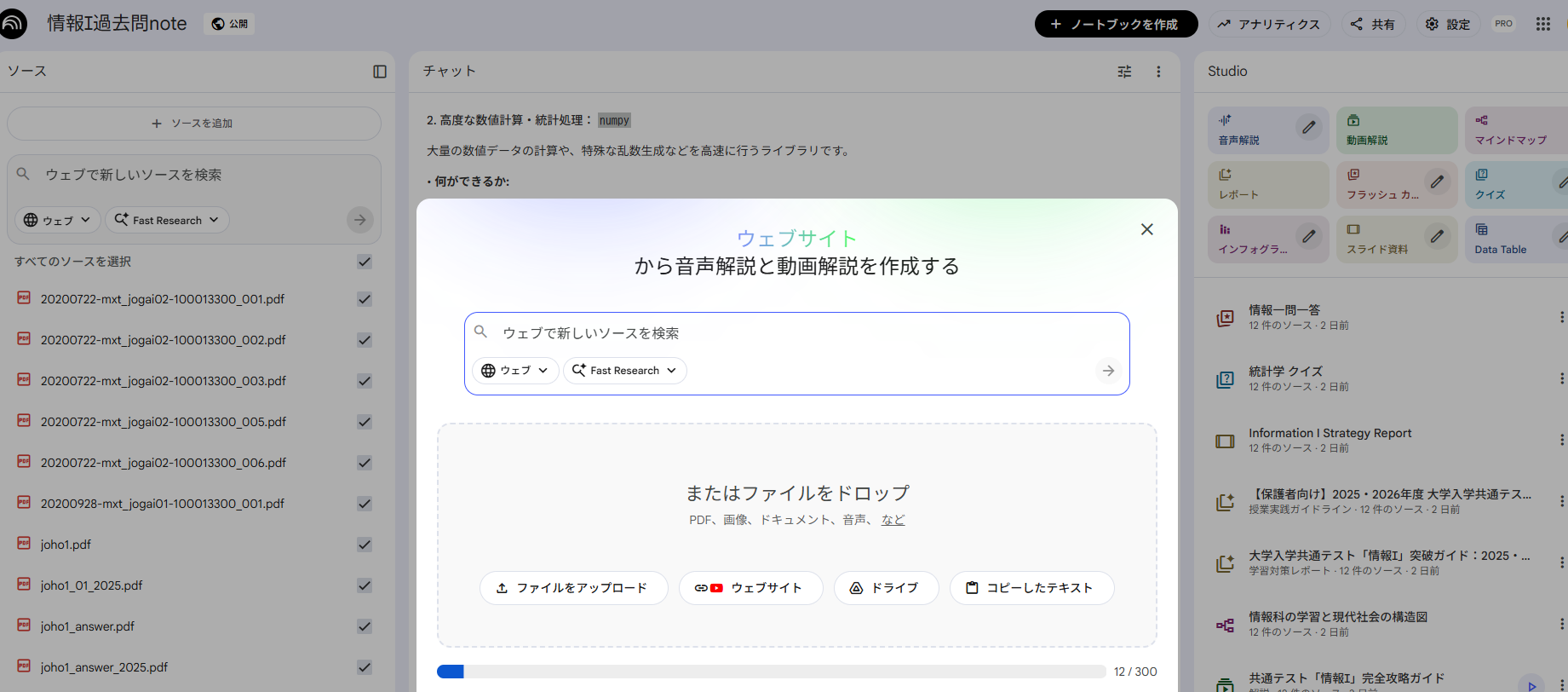Open アナリティクス
Viewport: 1568px width, 692px height.
point(1268,24)
